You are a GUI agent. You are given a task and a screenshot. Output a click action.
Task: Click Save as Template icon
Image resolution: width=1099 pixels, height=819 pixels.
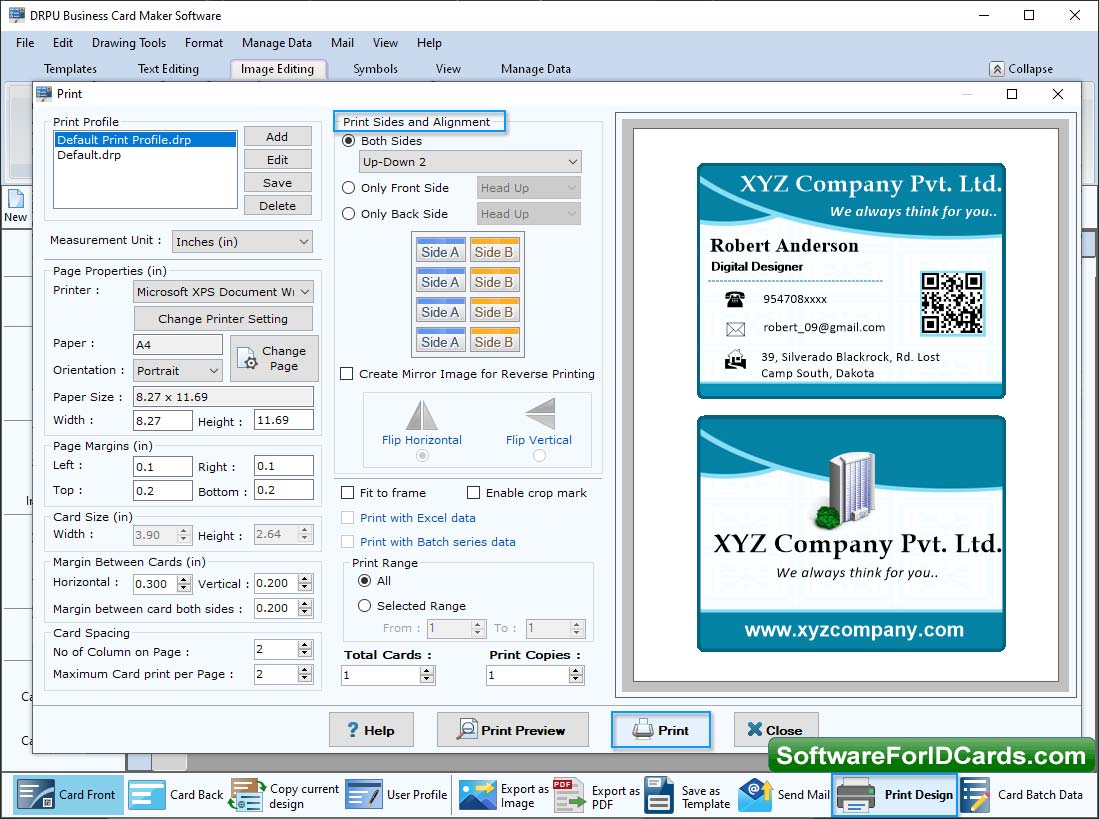(659, 794)
